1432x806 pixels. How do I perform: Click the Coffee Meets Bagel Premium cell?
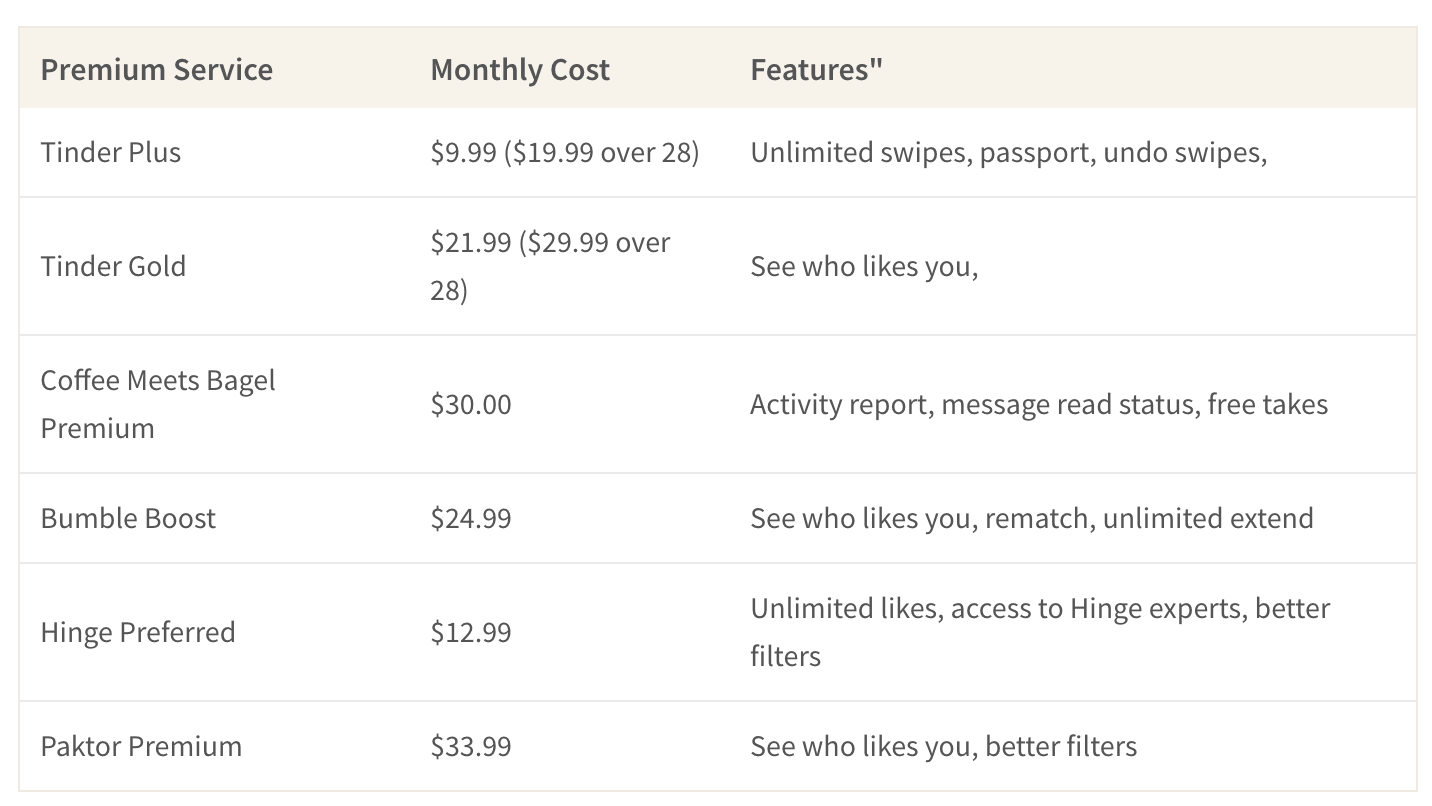[x=158, y=404]
